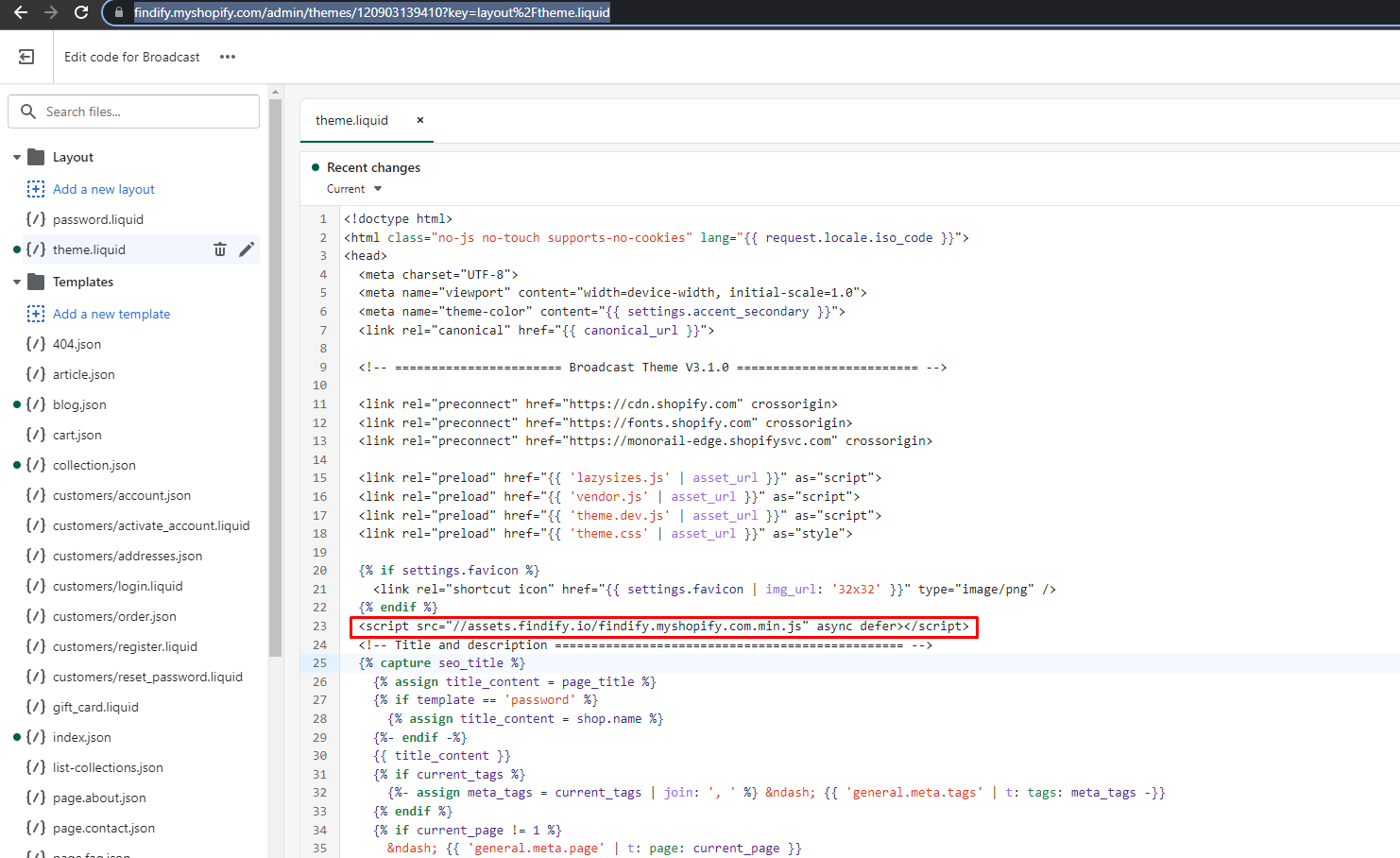The width and height of the screenshot is (1400, 858).
Task: Click the file icon beside customers/order.json
Action: (x=36, y=616)
